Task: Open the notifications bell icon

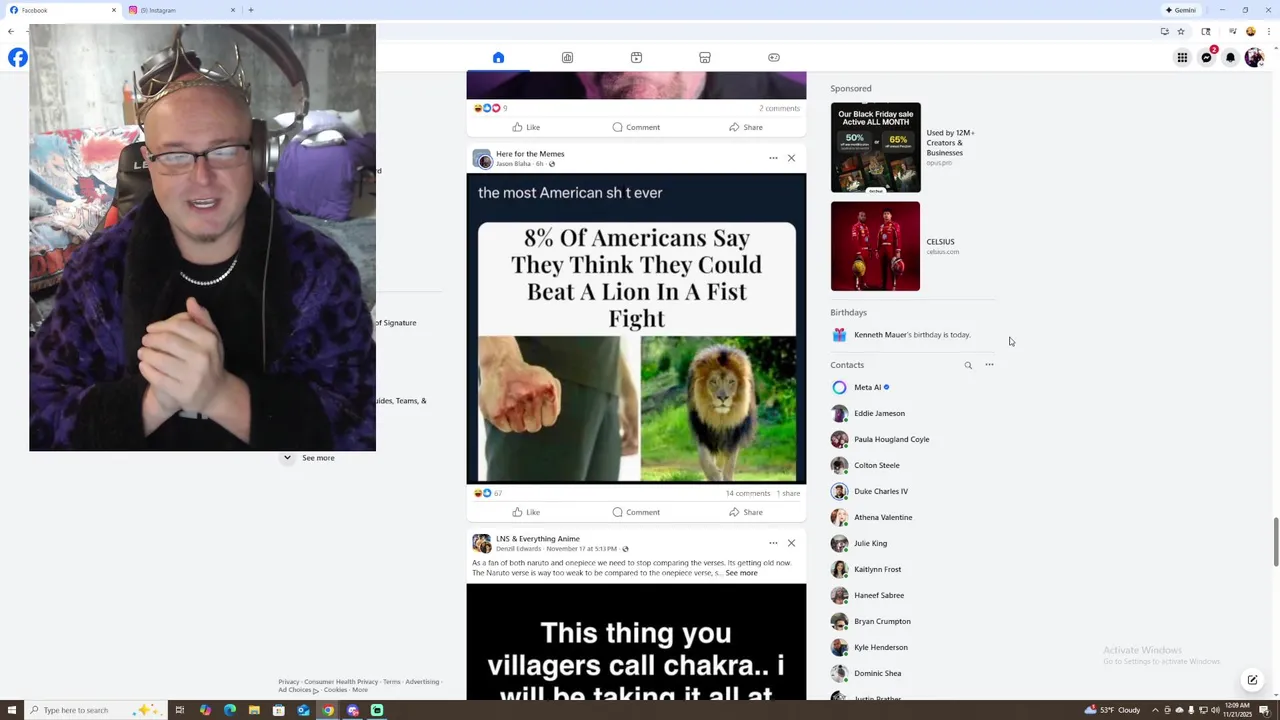Action: (1230, 58)
